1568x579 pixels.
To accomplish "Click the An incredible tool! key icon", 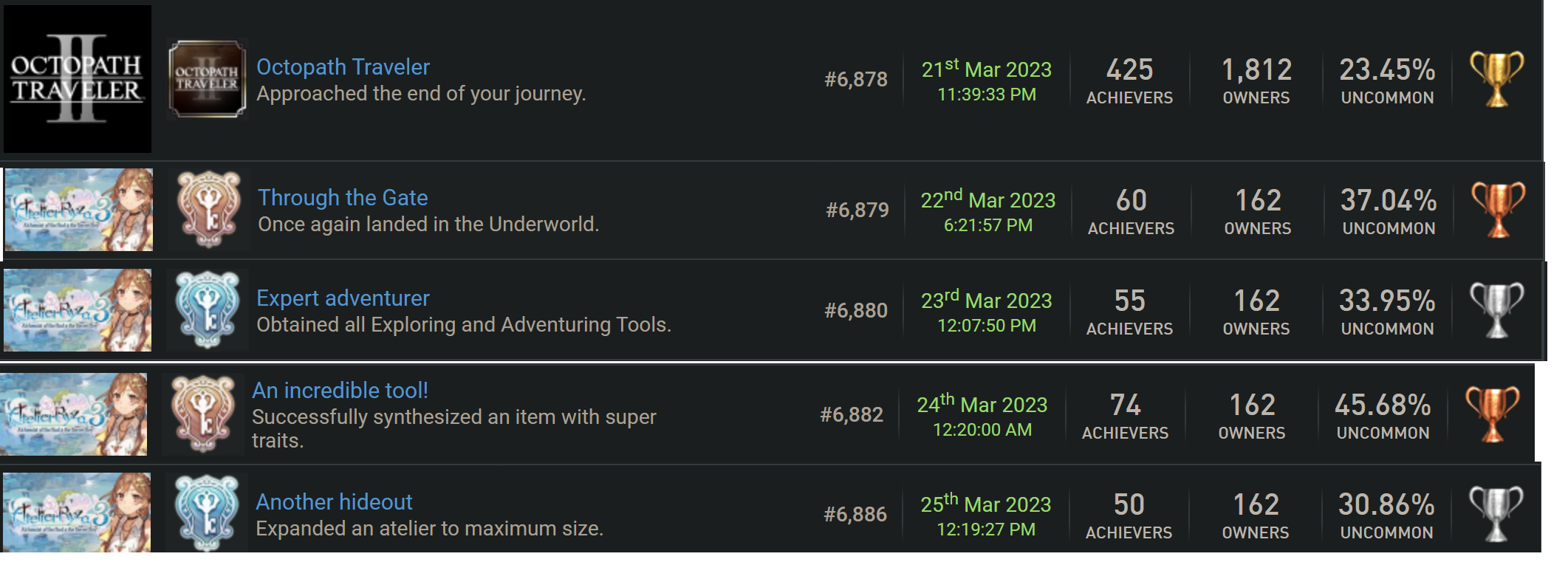I will click(x=203, y=414).
